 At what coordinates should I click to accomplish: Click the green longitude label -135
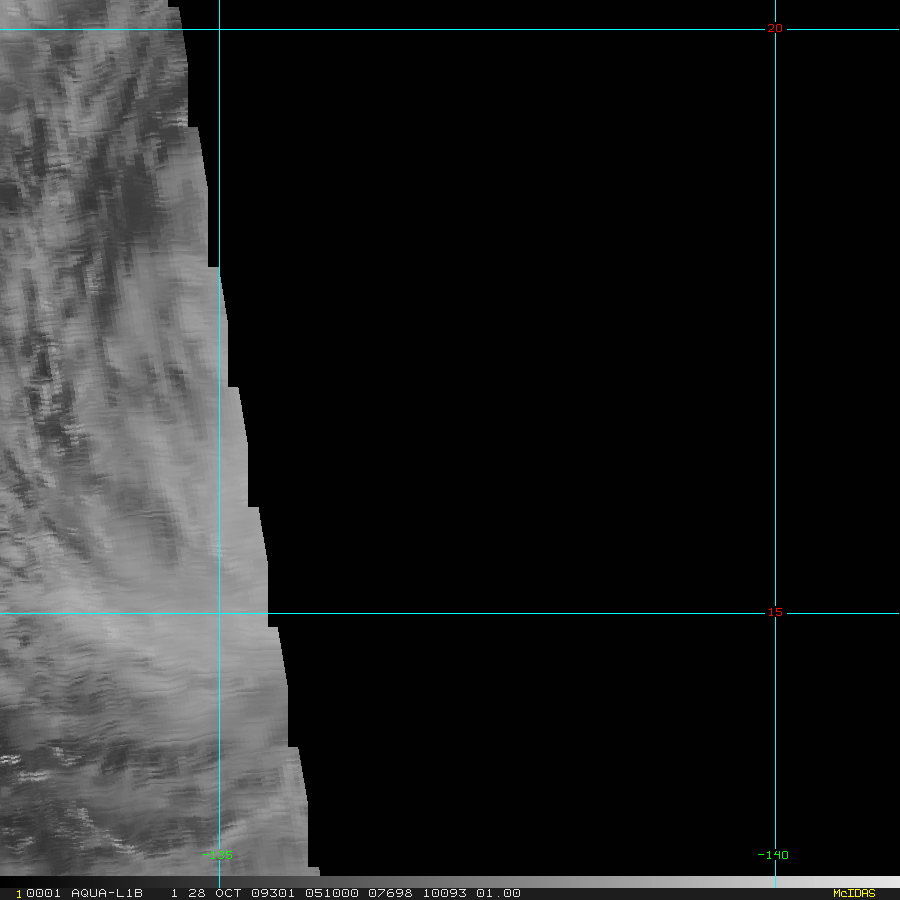pos(217,855)
